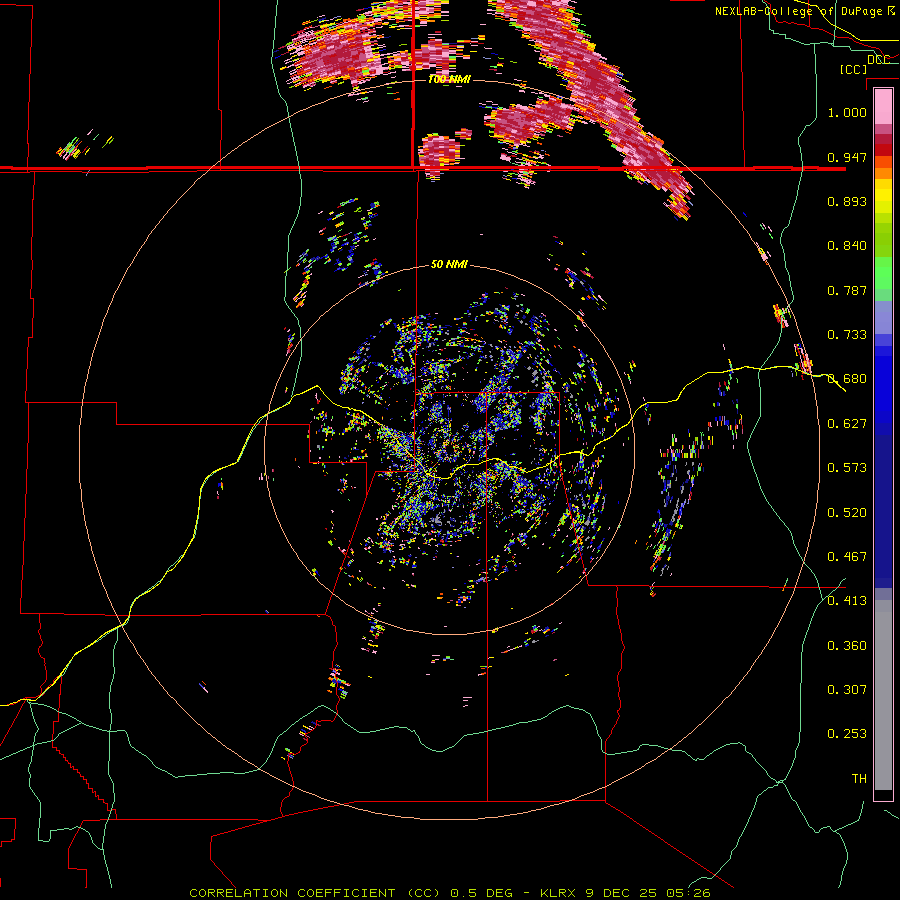The image size is (900, 900).
Task: Pick the gray color bar segment
Action: 883,695
